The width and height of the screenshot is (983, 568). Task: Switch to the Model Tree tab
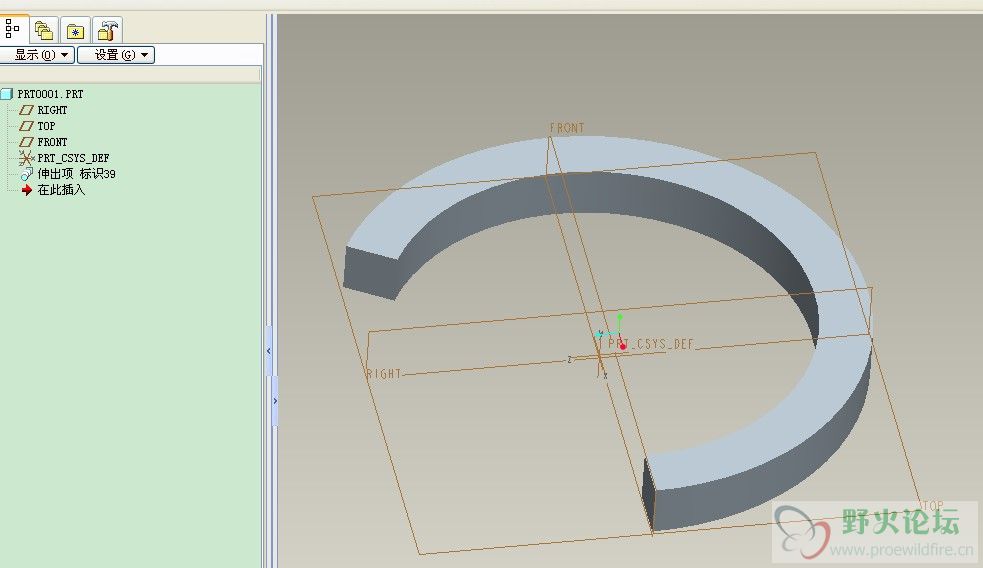click(13, 29)
